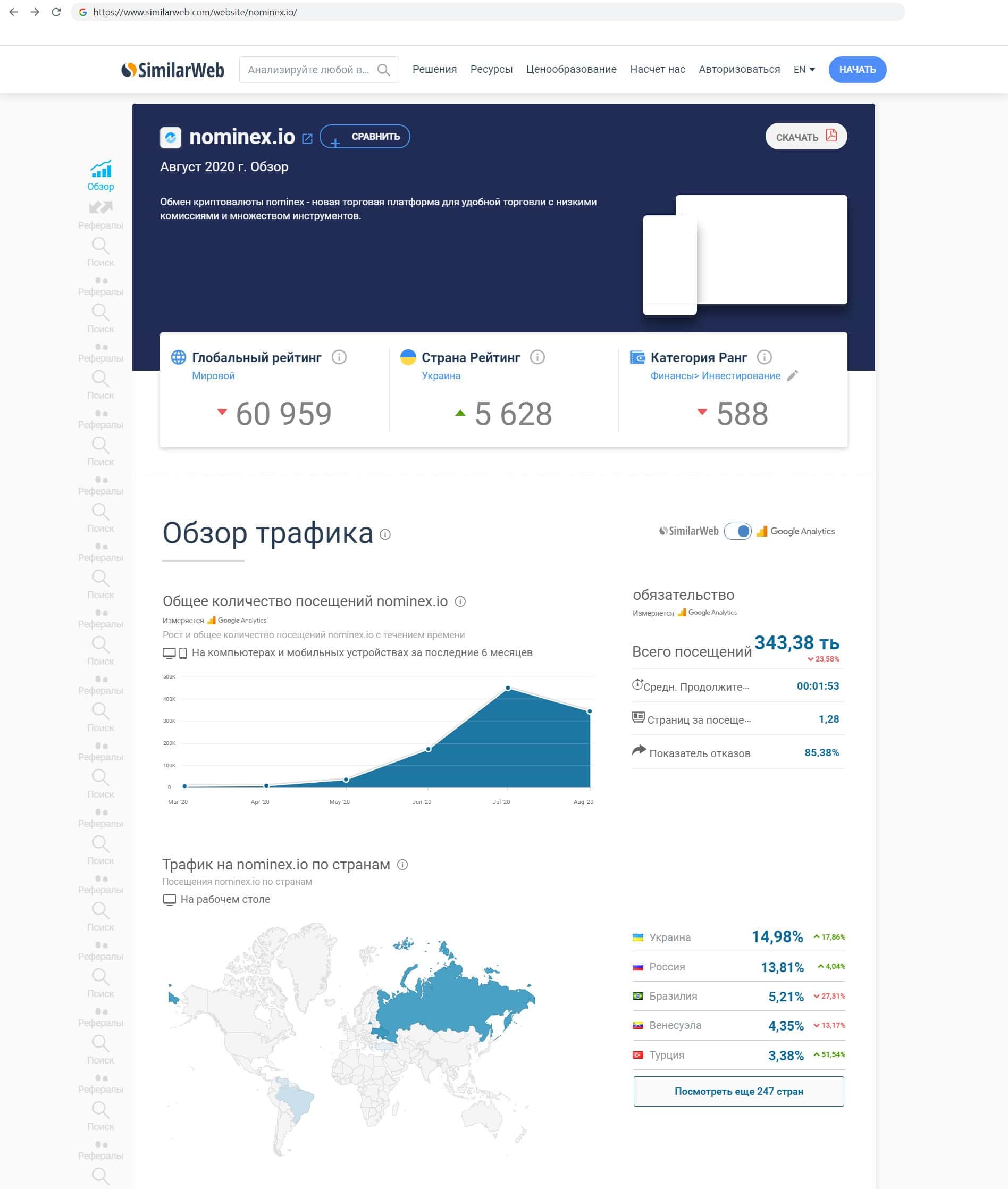Open the Категория Ранг info icon
Screen dimensions: 1008x1189
coord(764,357)
